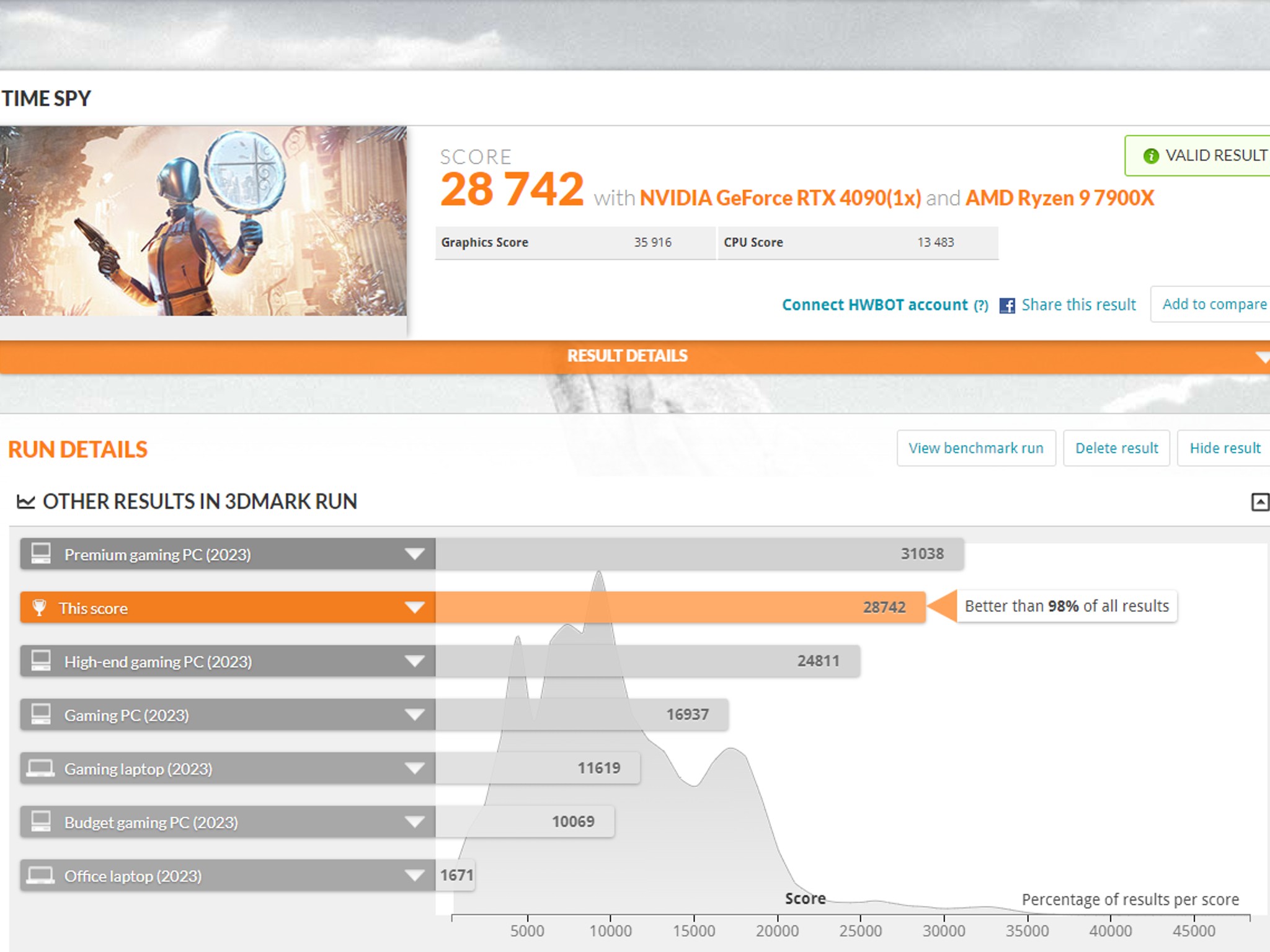Click the laptop icon beside Office laptop (2023)
The height and width of the screenshot is (952, 1270).
pos(40,876)
